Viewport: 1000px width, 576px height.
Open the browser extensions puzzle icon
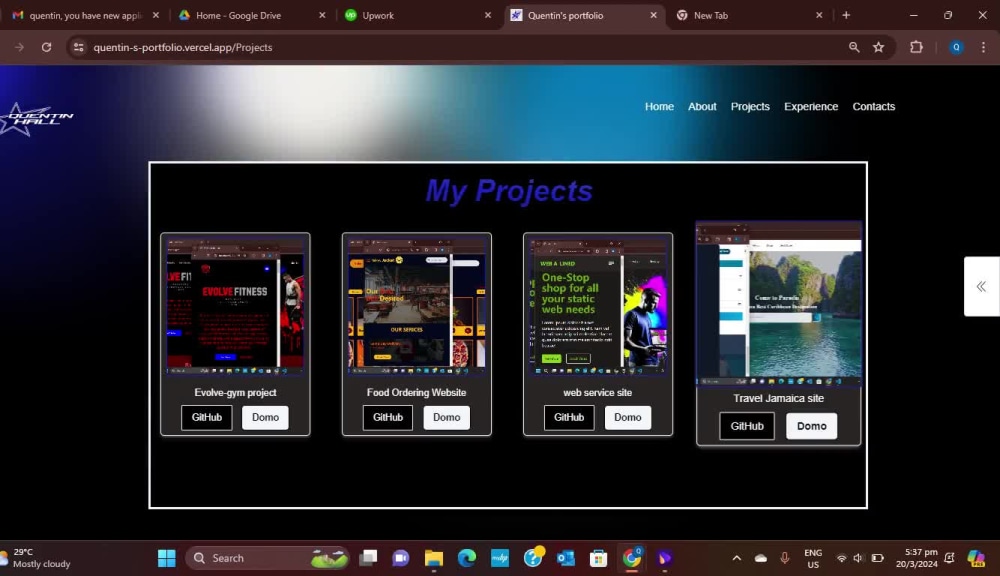click(916, 47)
